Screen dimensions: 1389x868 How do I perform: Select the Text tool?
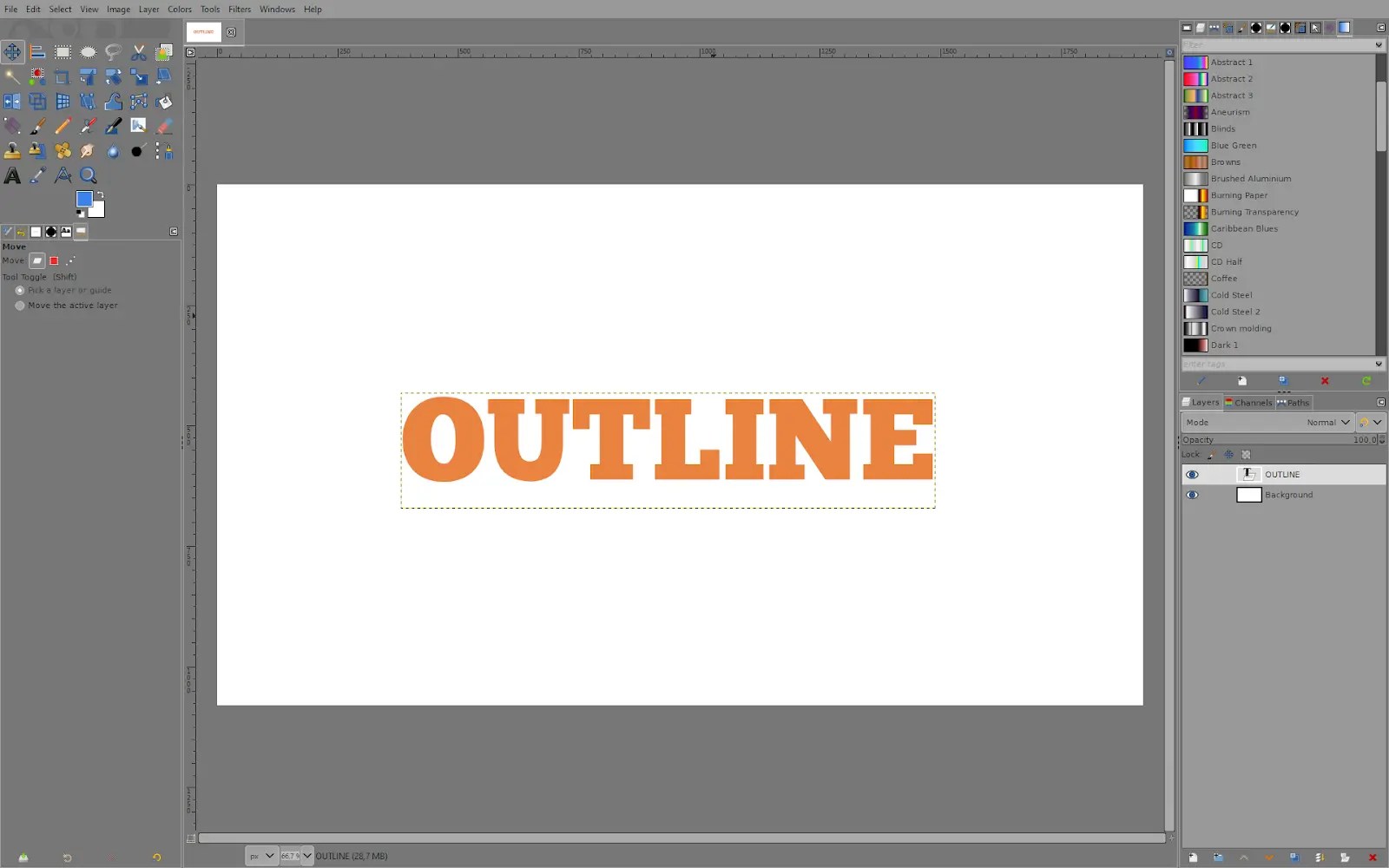(12, 174)
